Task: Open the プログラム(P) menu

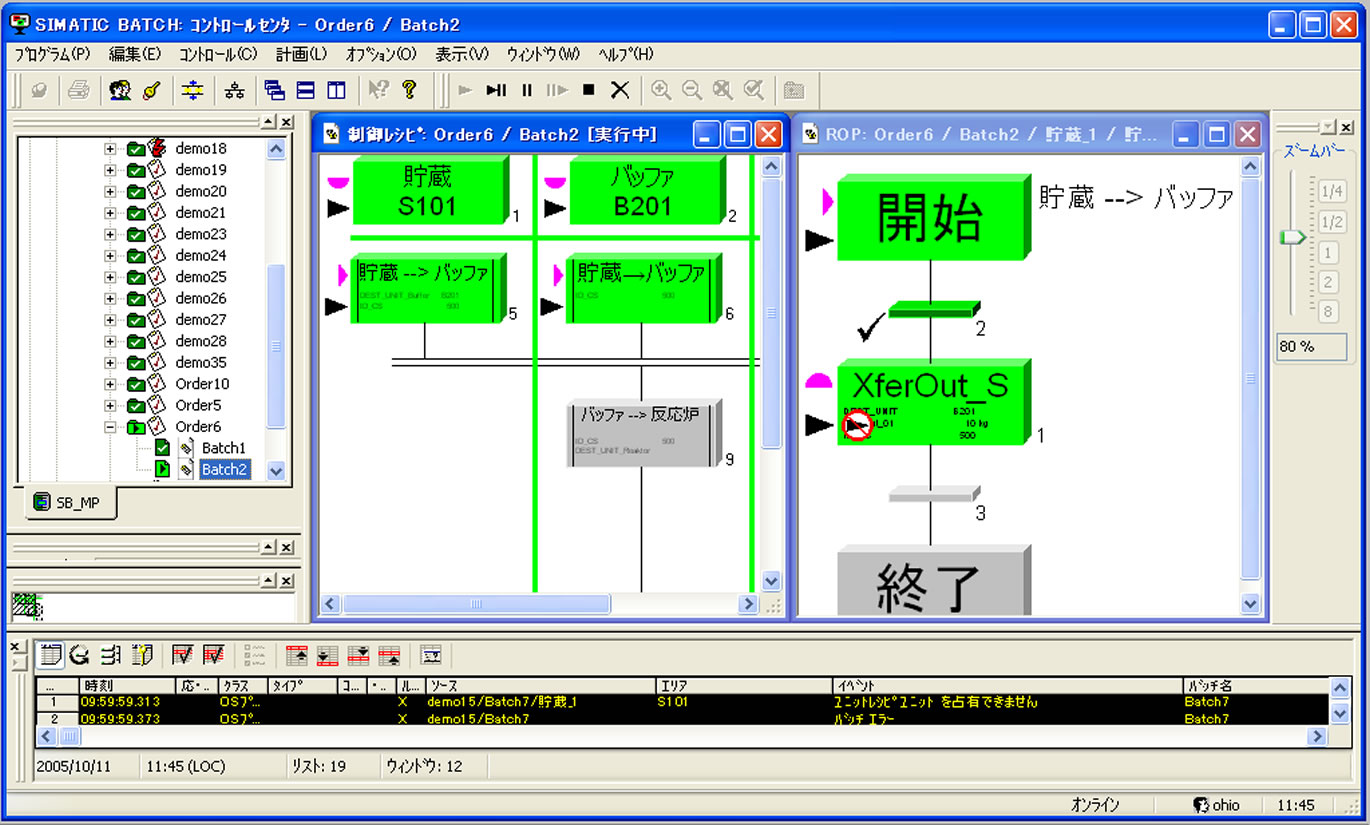Action: [52, 54]
